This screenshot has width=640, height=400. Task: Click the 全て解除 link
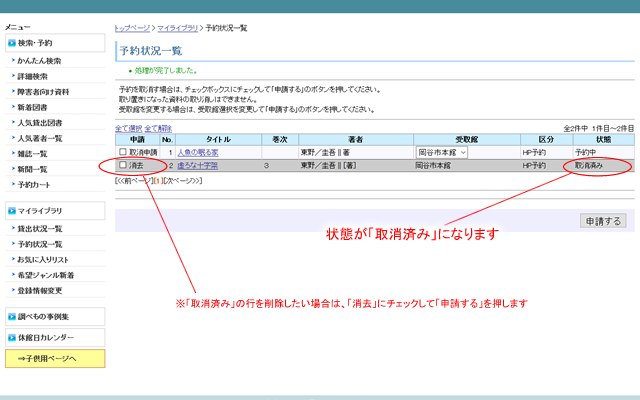pos(158,129)
